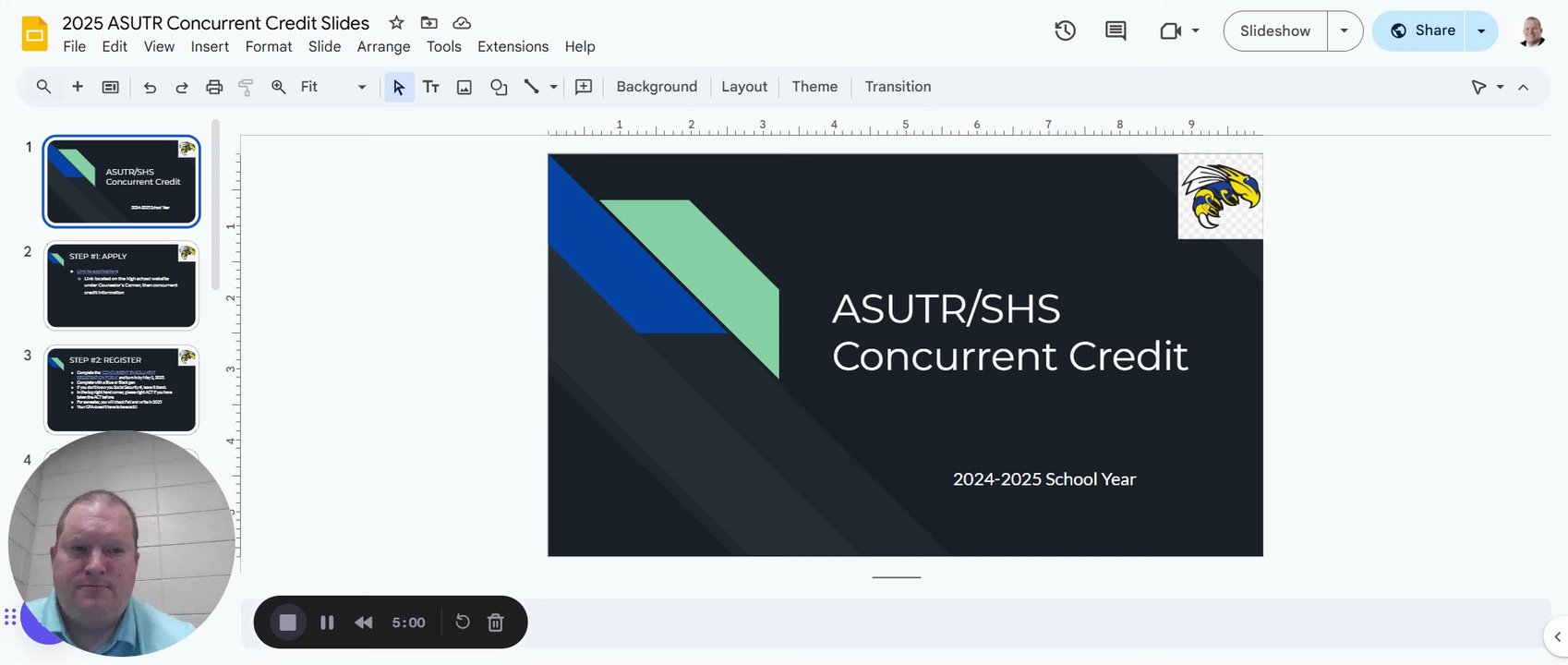Open the View menu
The image size is (1568, 665).
click(x=159, y=46)
